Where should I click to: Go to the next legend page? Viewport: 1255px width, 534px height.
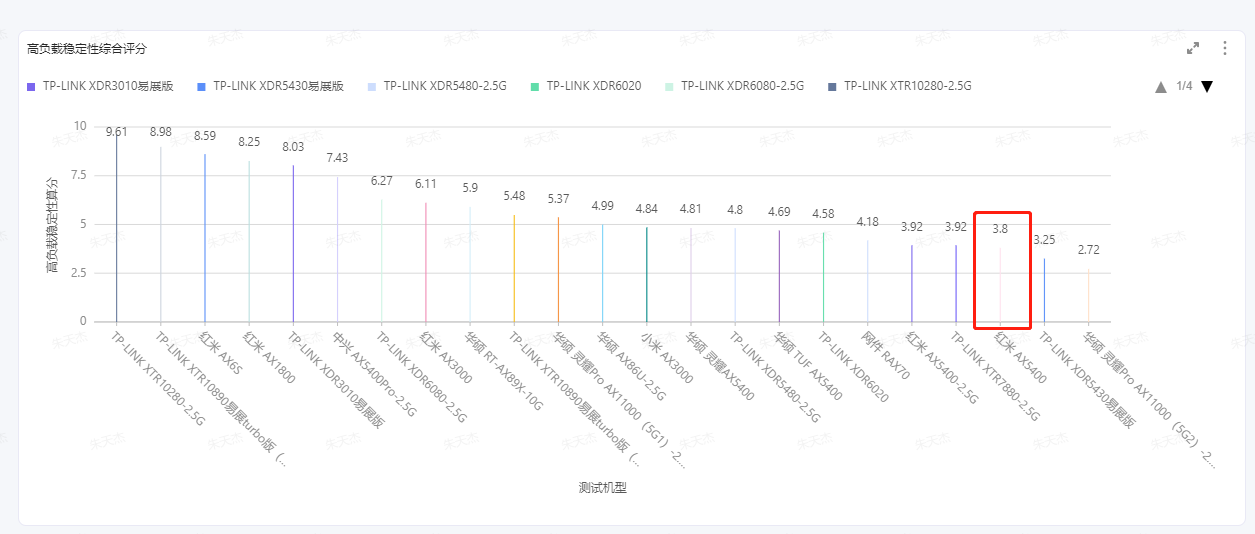[x=1207, y=87]
